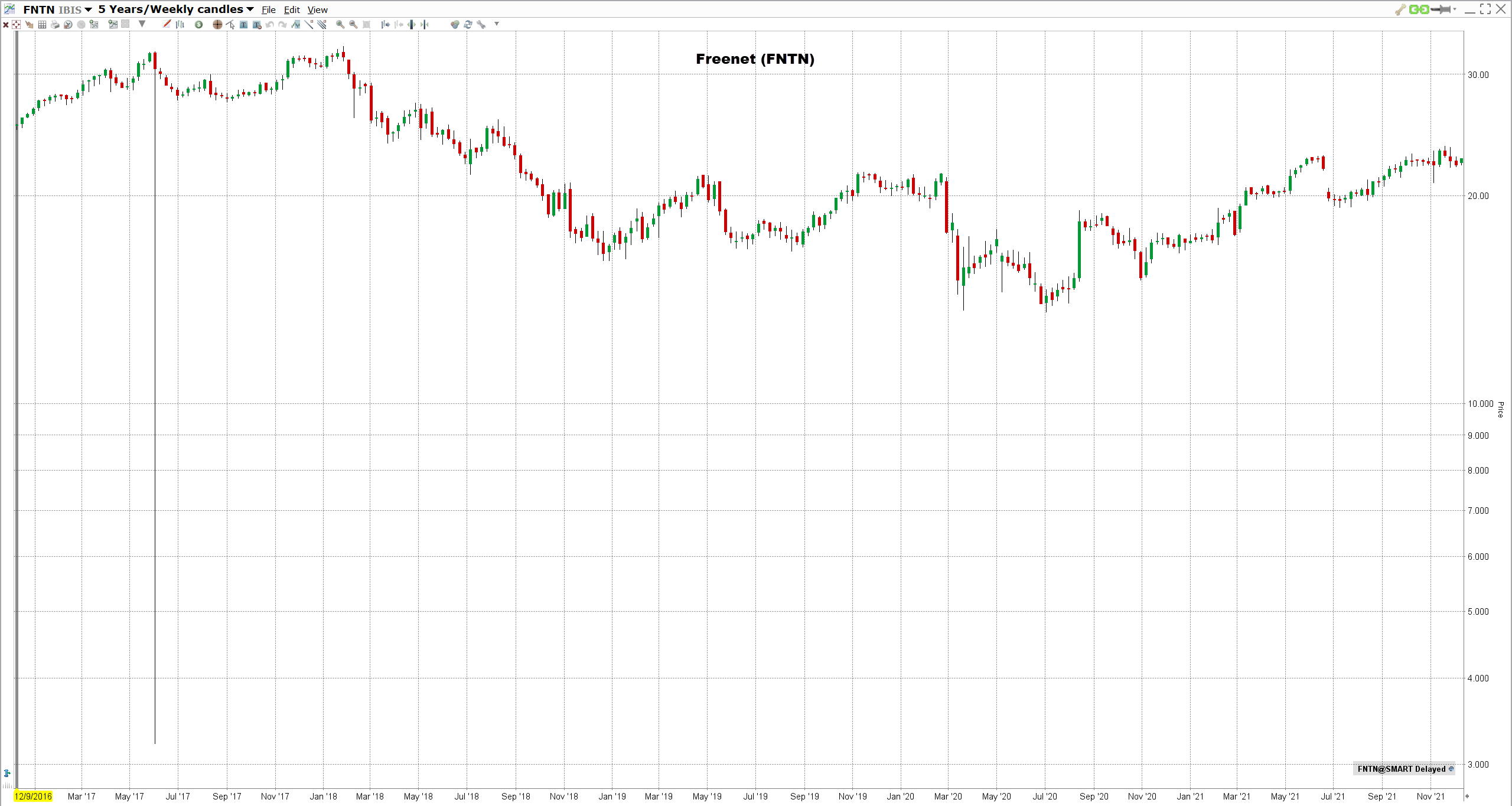The width and height of the screenshot is (1512, 806).
Task: Compress chart horizontally with inward arrows icon
Action: pyautogui.click(x=424, y=24)
